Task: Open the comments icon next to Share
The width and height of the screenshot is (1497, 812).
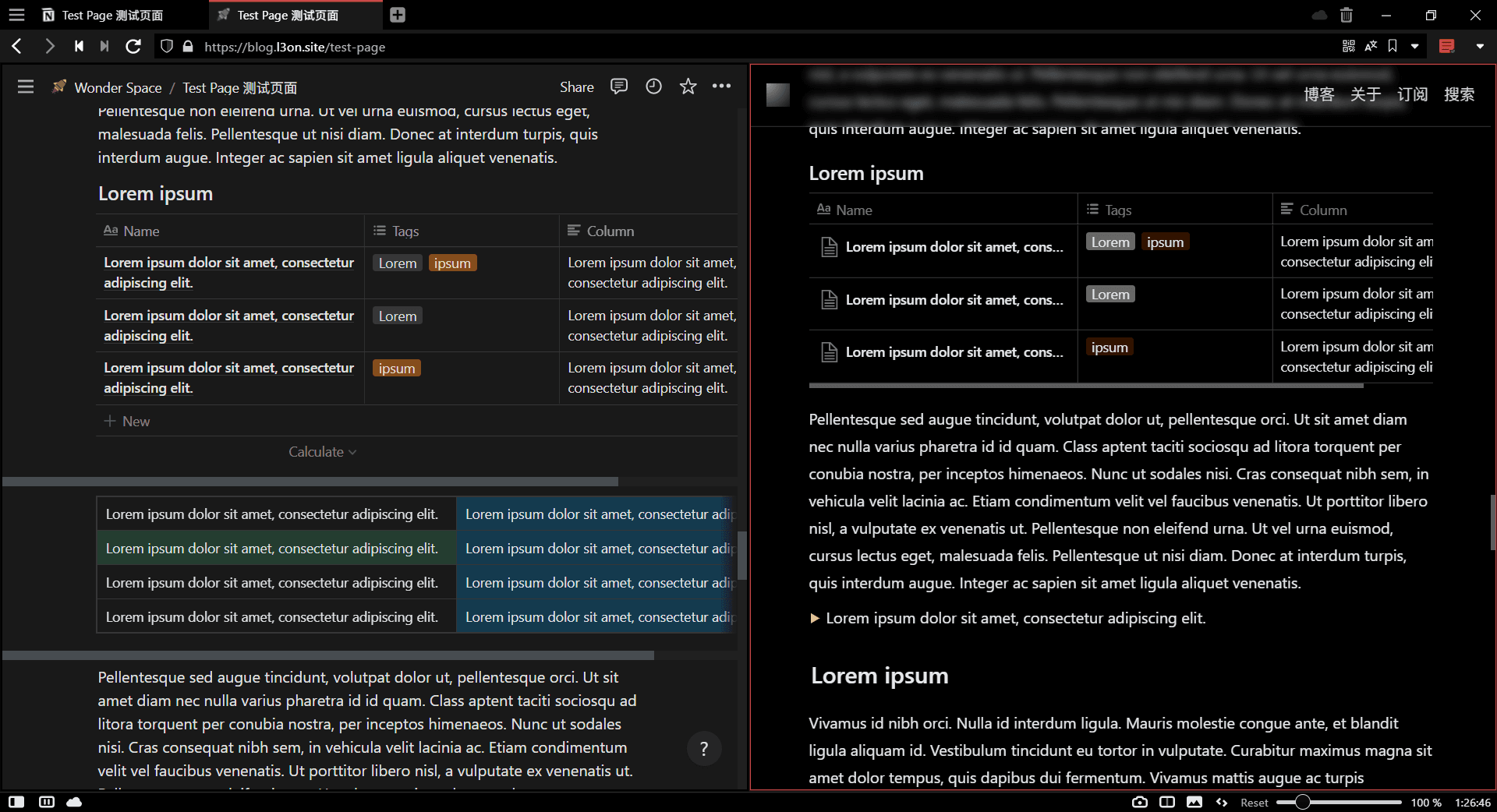Action: point(619,86)
